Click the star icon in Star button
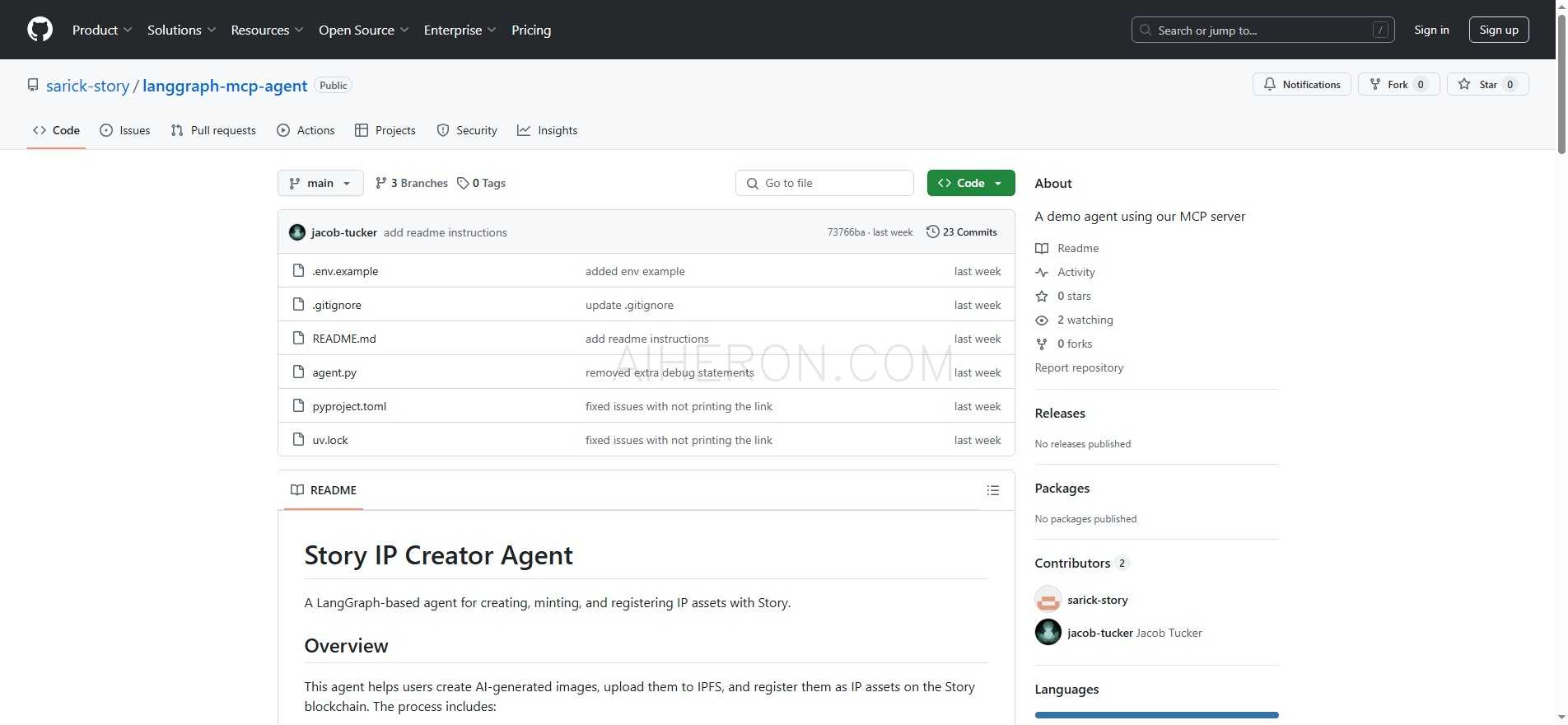Screen dimensions: 1568x725 pos(1464,84)
